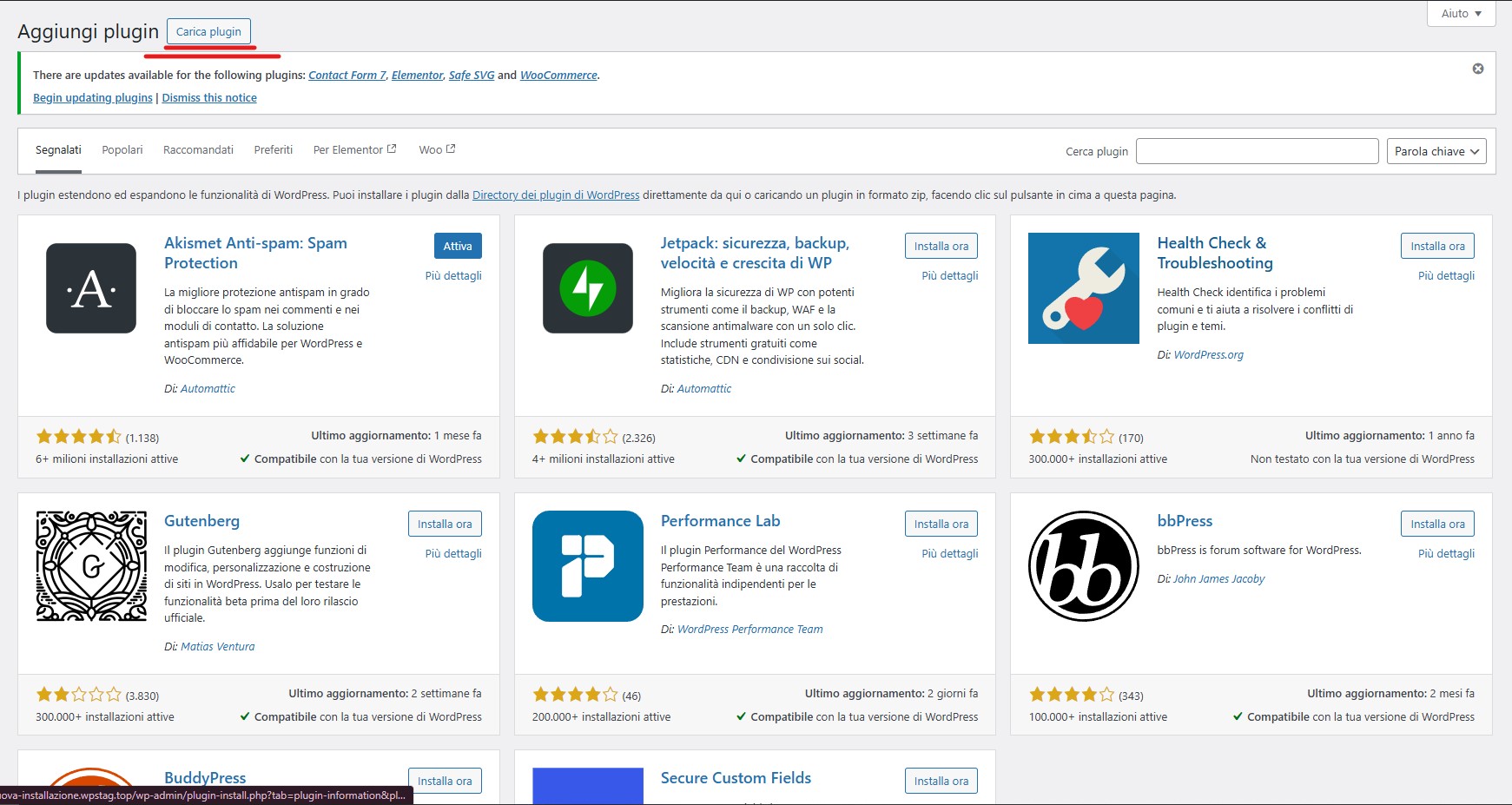Switch to the Segnalati tab

click(x=58, y=150)
